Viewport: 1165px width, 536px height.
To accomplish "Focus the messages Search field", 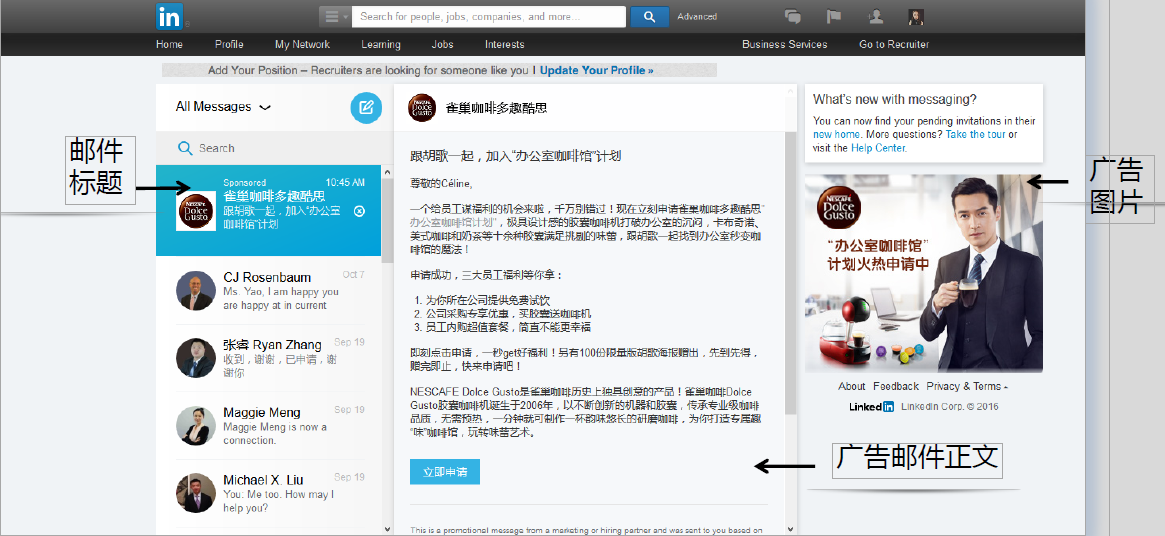I will tap(268, 148).
